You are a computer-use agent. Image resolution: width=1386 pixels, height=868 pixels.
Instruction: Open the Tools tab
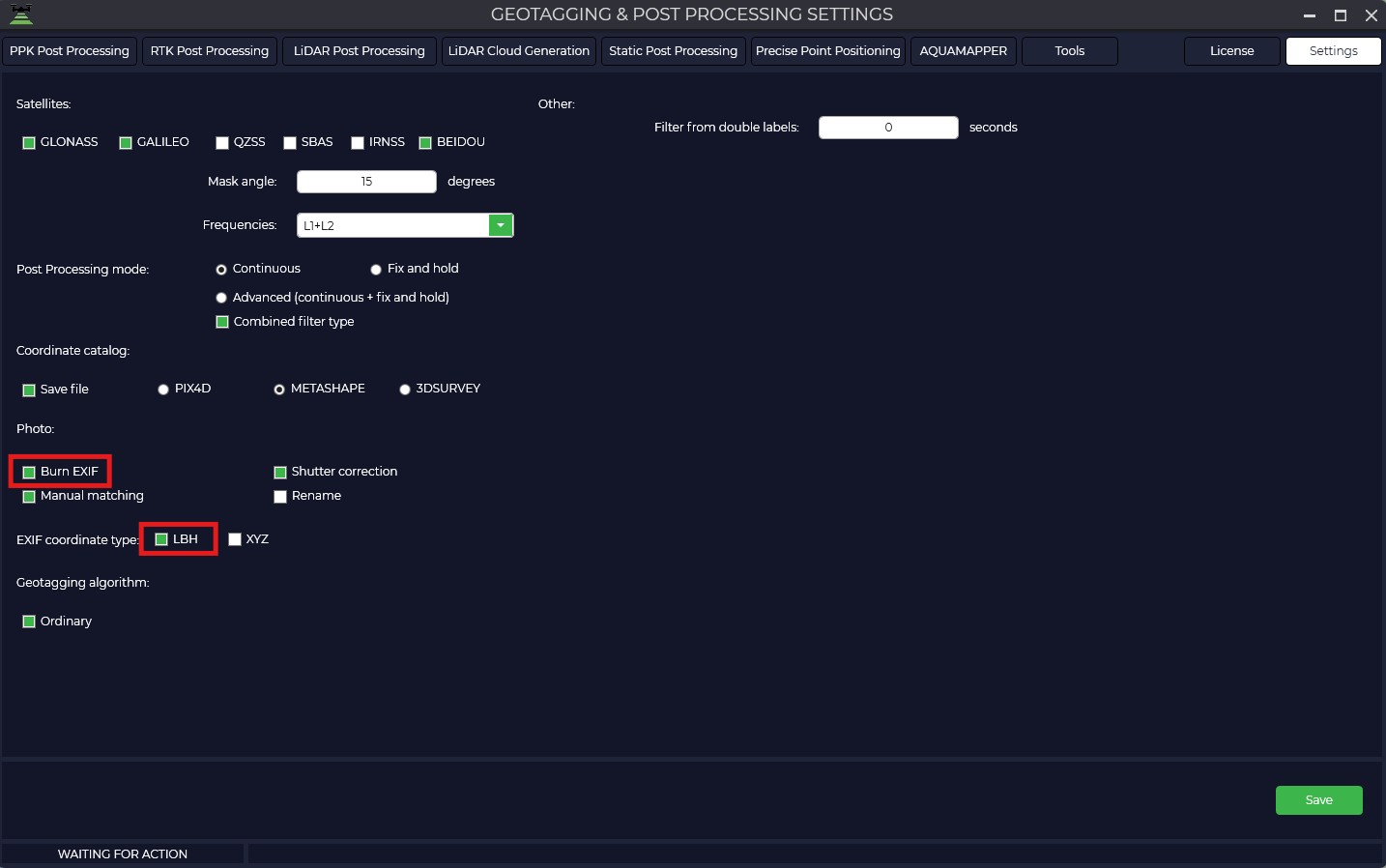1070,51
